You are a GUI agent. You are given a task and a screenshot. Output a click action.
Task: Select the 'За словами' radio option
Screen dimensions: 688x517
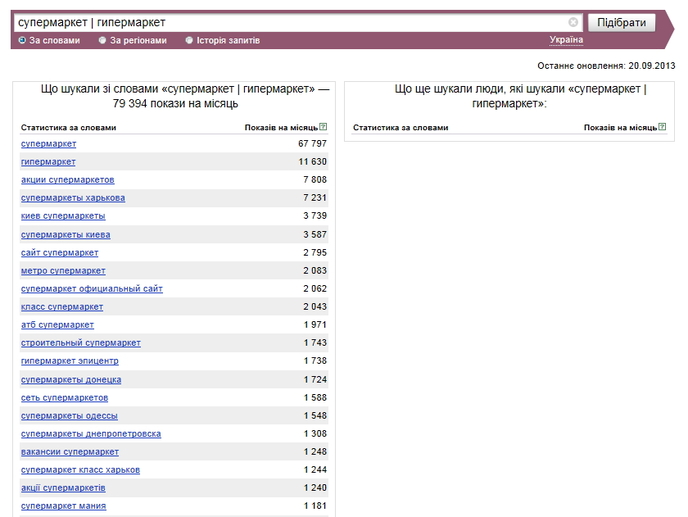click(22, 40)
